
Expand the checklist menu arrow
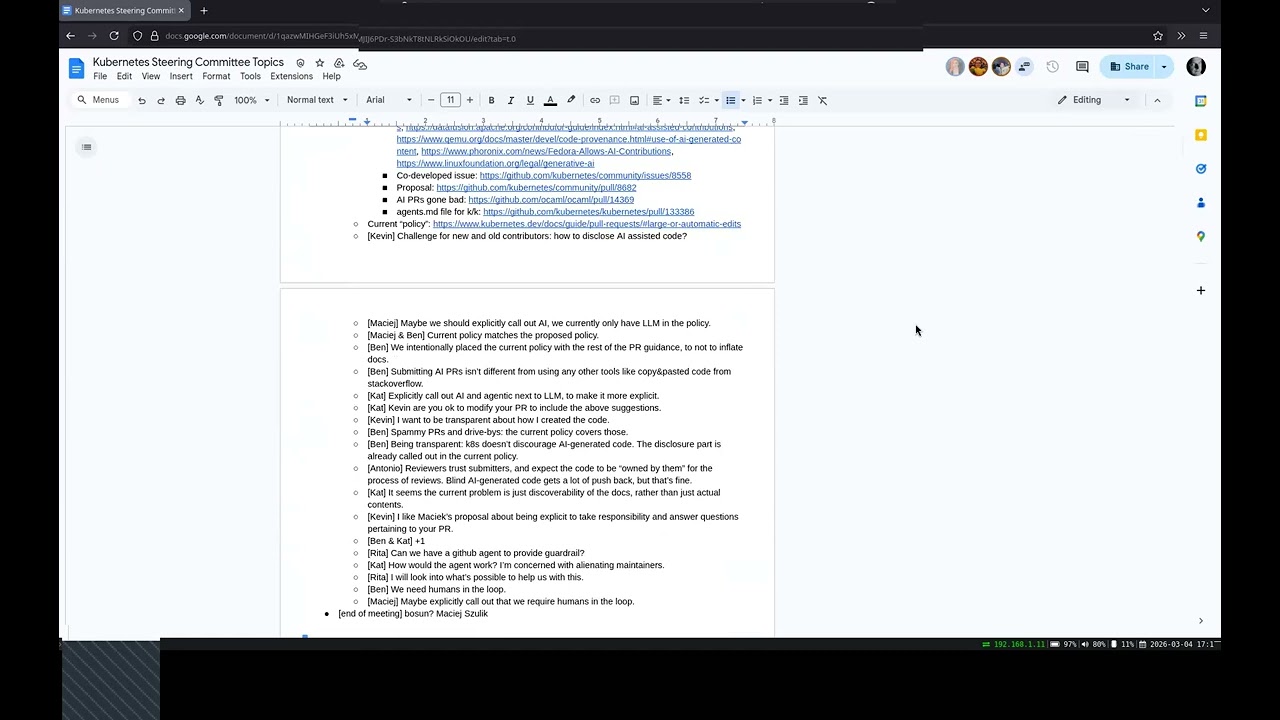716,100
